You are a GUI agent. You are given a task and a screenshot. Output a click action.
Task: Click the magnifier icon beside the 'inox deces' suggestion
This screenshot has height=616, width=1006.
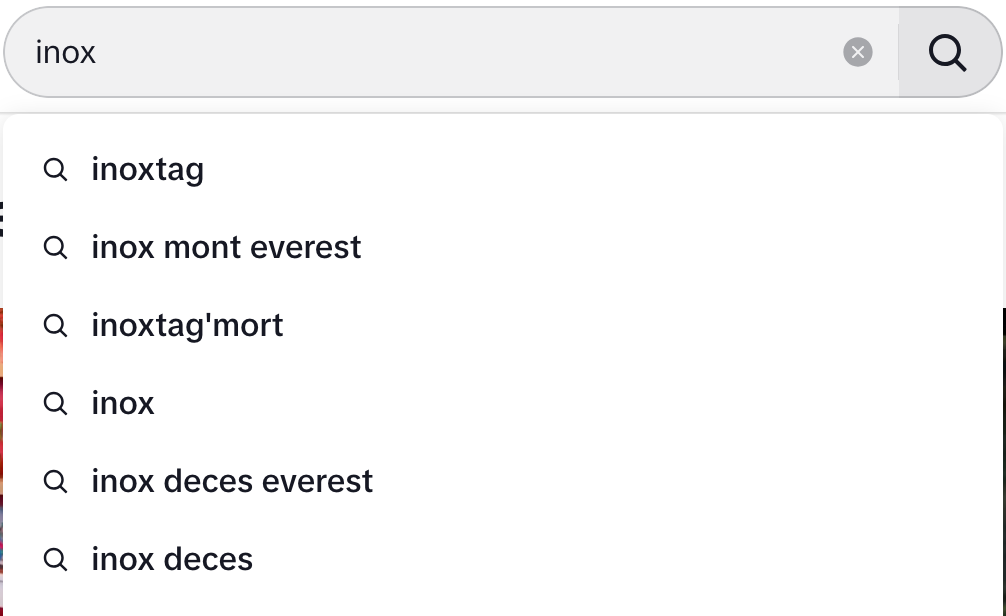point(55,560)
